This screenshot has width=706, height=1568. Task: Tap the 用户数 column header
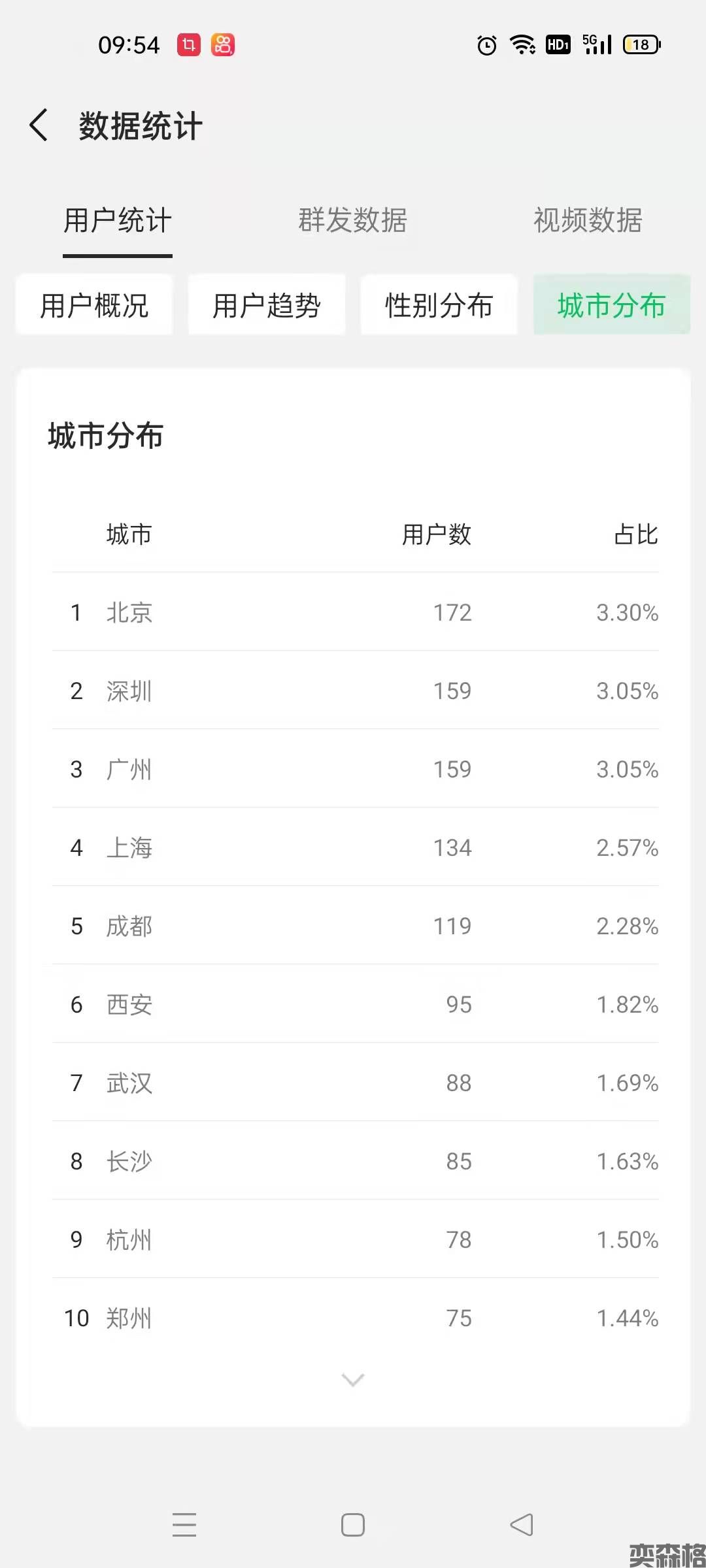[x=436, y=534]
